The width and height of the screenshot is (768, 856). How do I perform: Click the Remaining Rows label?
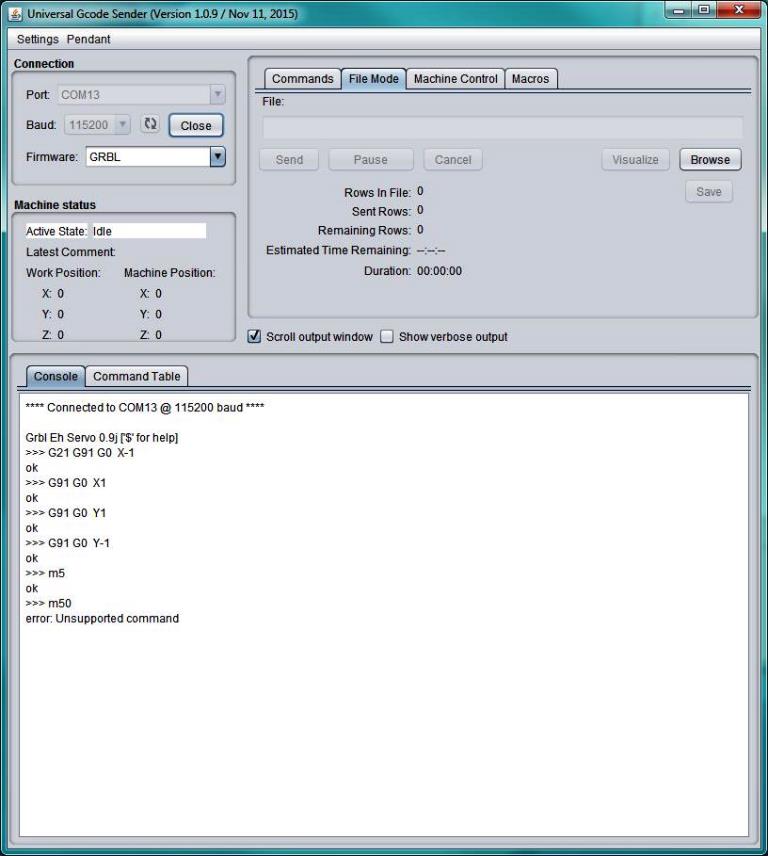[365, 230]
